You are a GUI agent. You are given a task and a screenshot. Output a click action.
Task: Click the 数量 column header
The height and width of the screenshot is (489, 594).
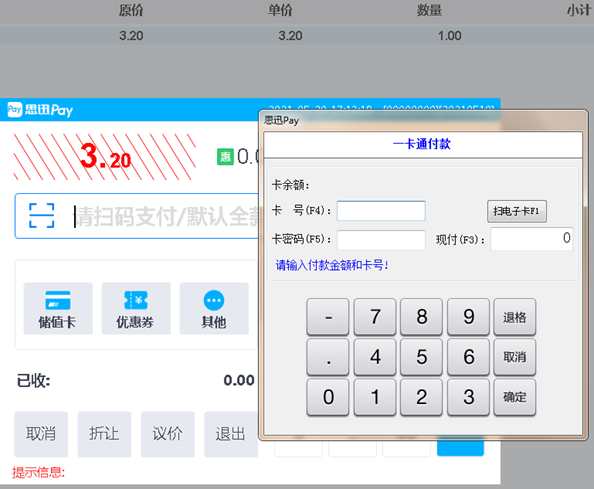pos(429,10)
